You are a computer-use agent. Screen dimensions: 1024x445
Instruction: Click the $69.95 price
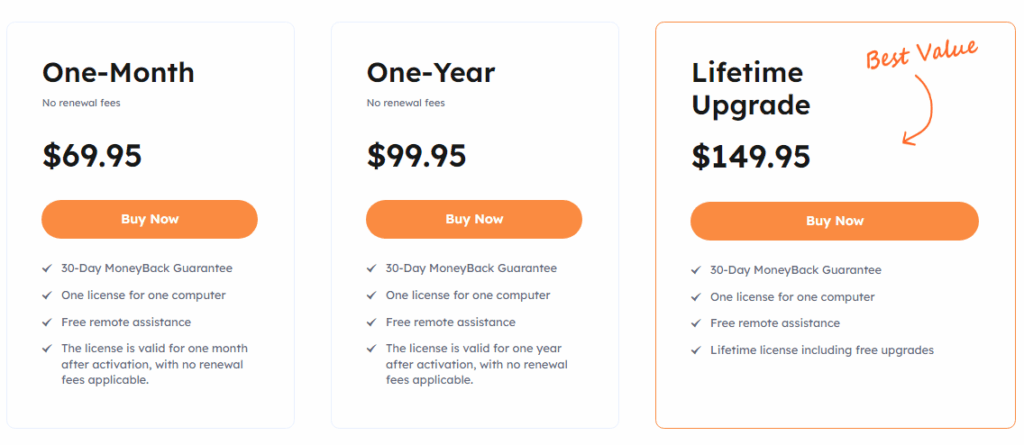[92, 155]
